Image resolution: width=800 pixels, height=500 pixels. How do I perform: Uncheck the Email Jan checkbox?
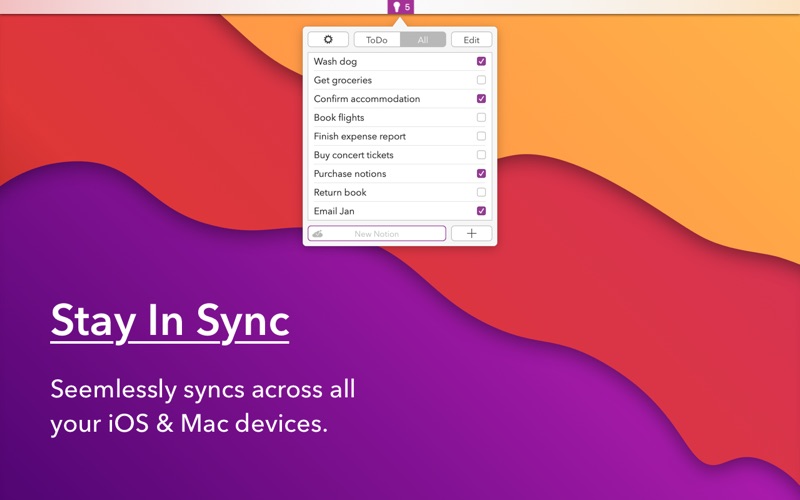[481, 211]
